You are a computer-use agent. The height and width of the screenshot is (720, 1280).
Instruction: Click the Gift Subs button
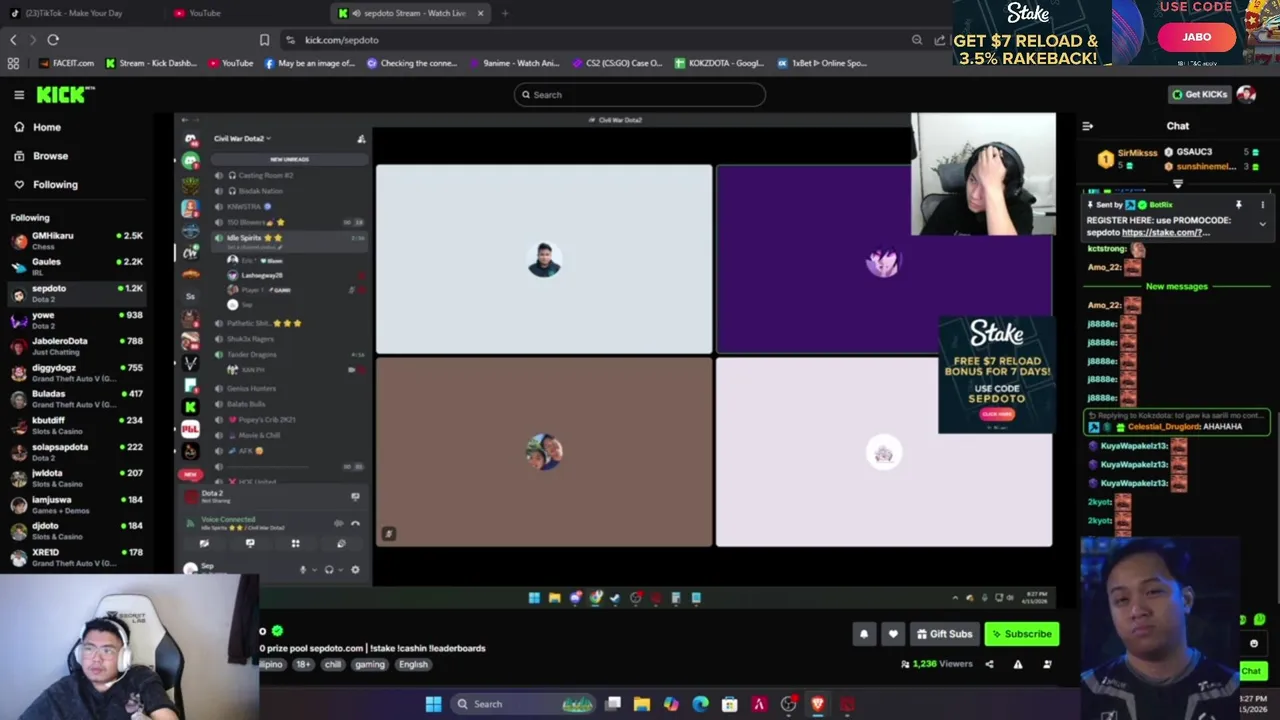[x=943, y=634]
